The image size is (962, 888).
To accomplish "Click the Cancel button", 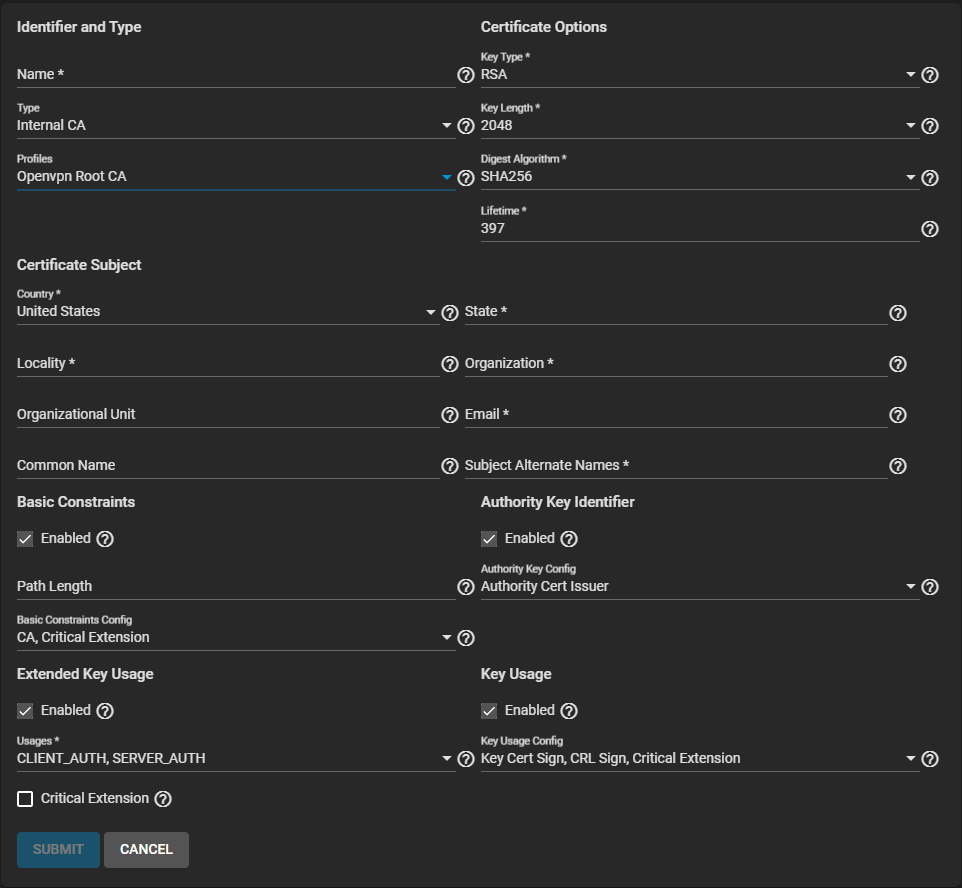I will (x=146, y=849).
